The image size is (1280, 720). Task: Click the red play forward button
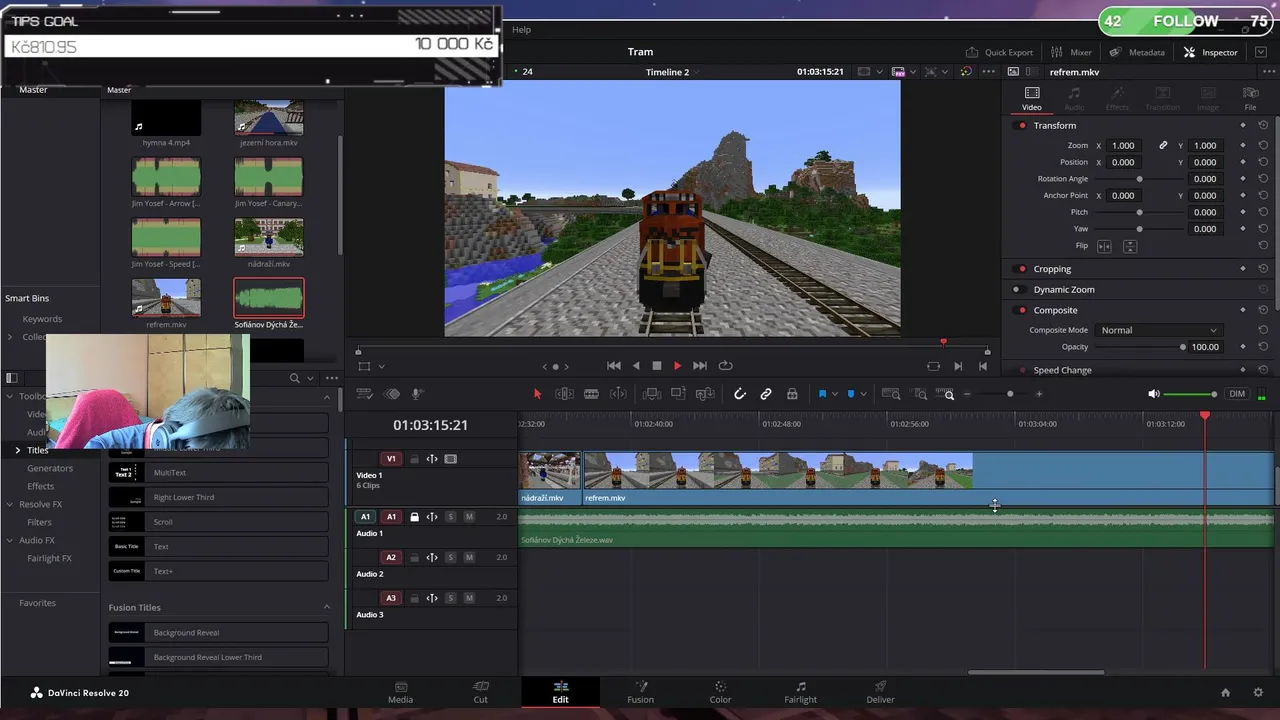pos(678,366)
